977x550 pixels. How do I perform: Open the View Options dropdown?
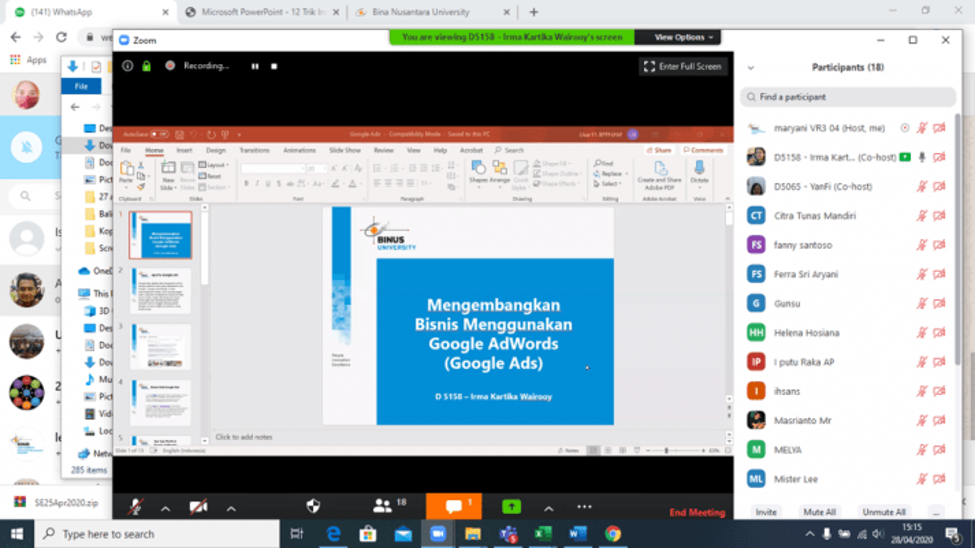(684, 37)
